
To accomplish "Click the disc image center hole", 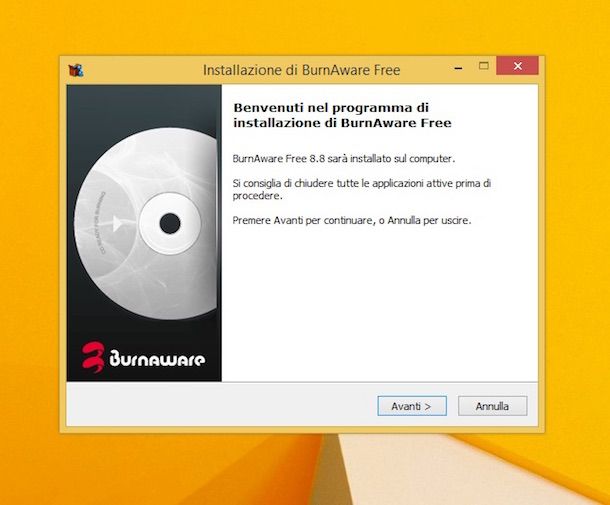I will (170, 223).
